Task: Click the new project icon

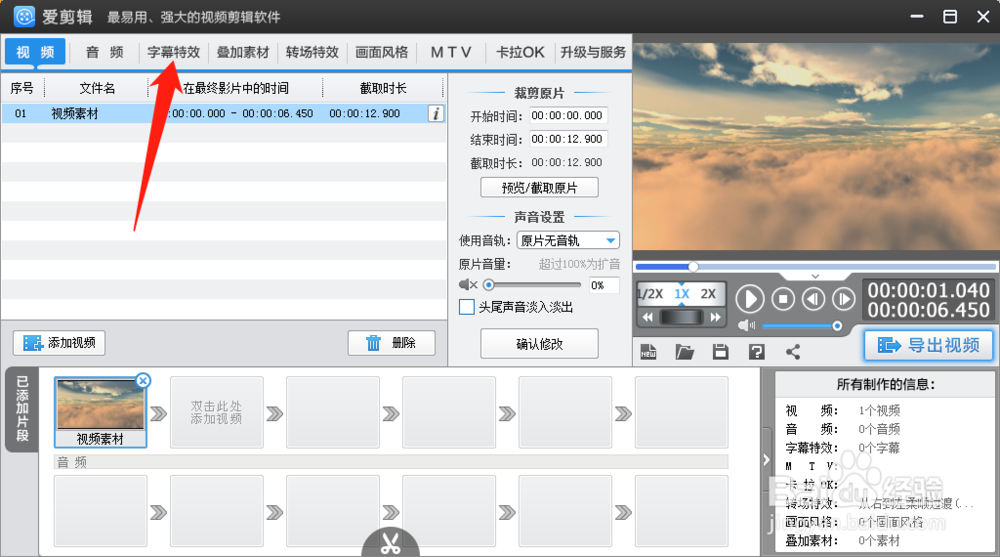Action: point(649,352)
